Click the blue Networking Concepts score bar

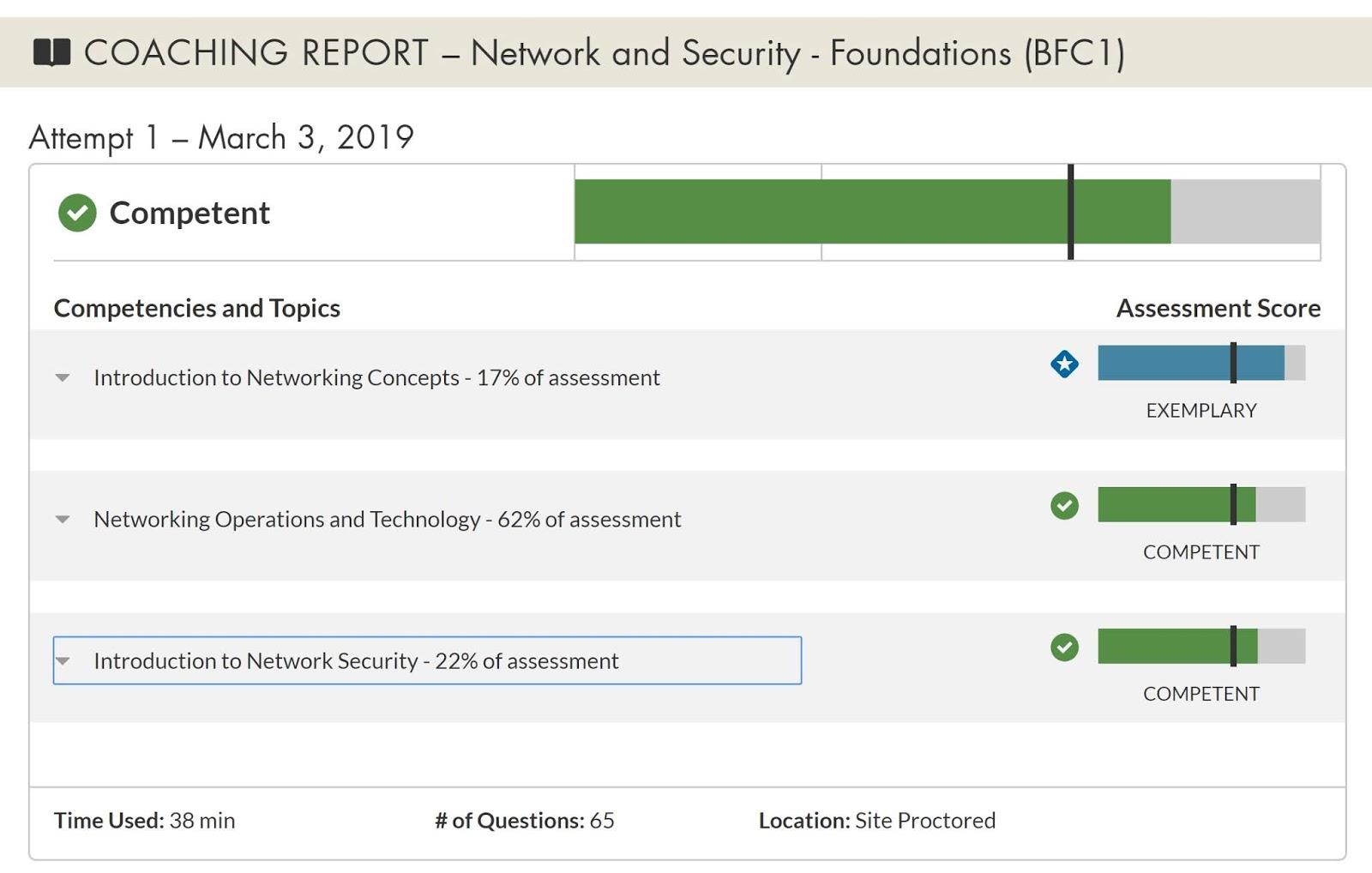pos(1190,364)
